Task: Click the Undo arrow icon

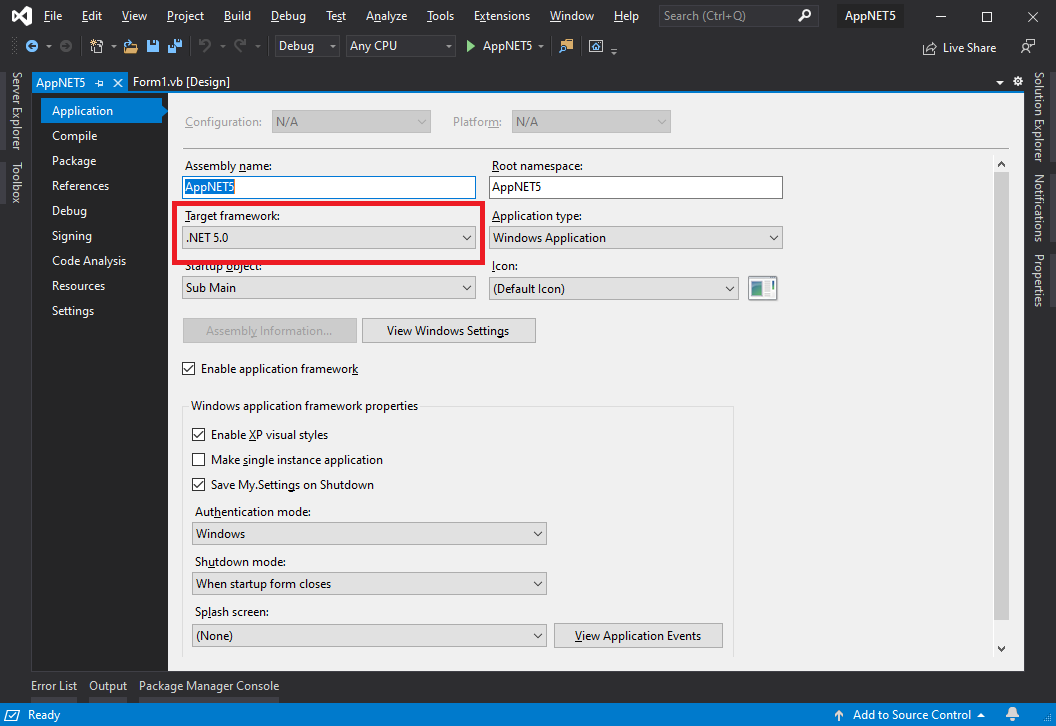Action: pyautogui.click(x=205, y=46)
